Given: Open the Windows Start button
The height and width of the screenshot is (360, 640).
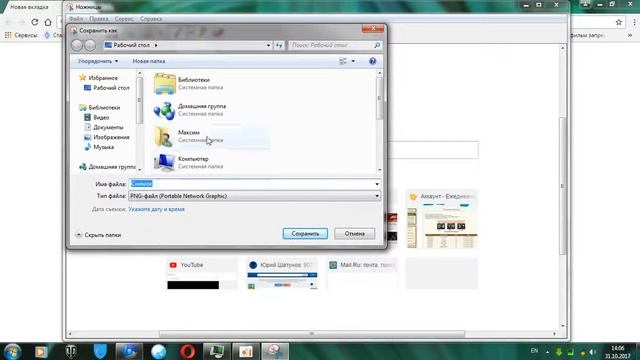Looking at the screenshot, I should click(x=12, y=351).
